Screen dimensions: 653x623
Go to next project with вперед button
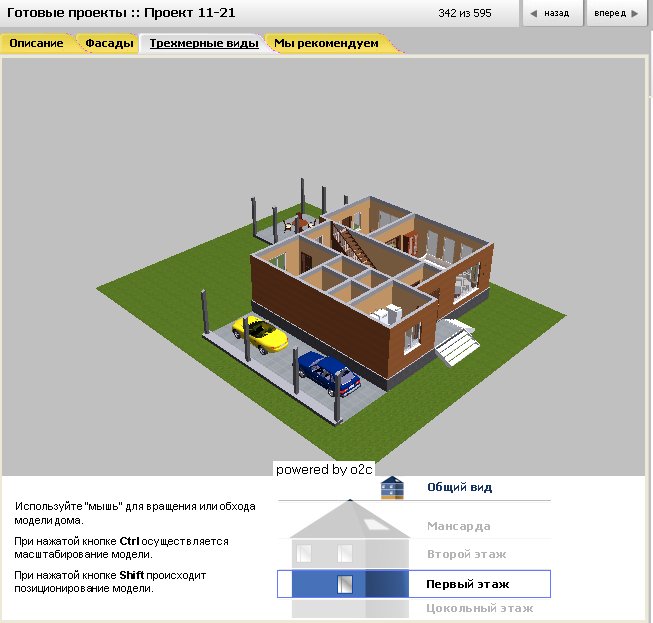coord(616,13)
